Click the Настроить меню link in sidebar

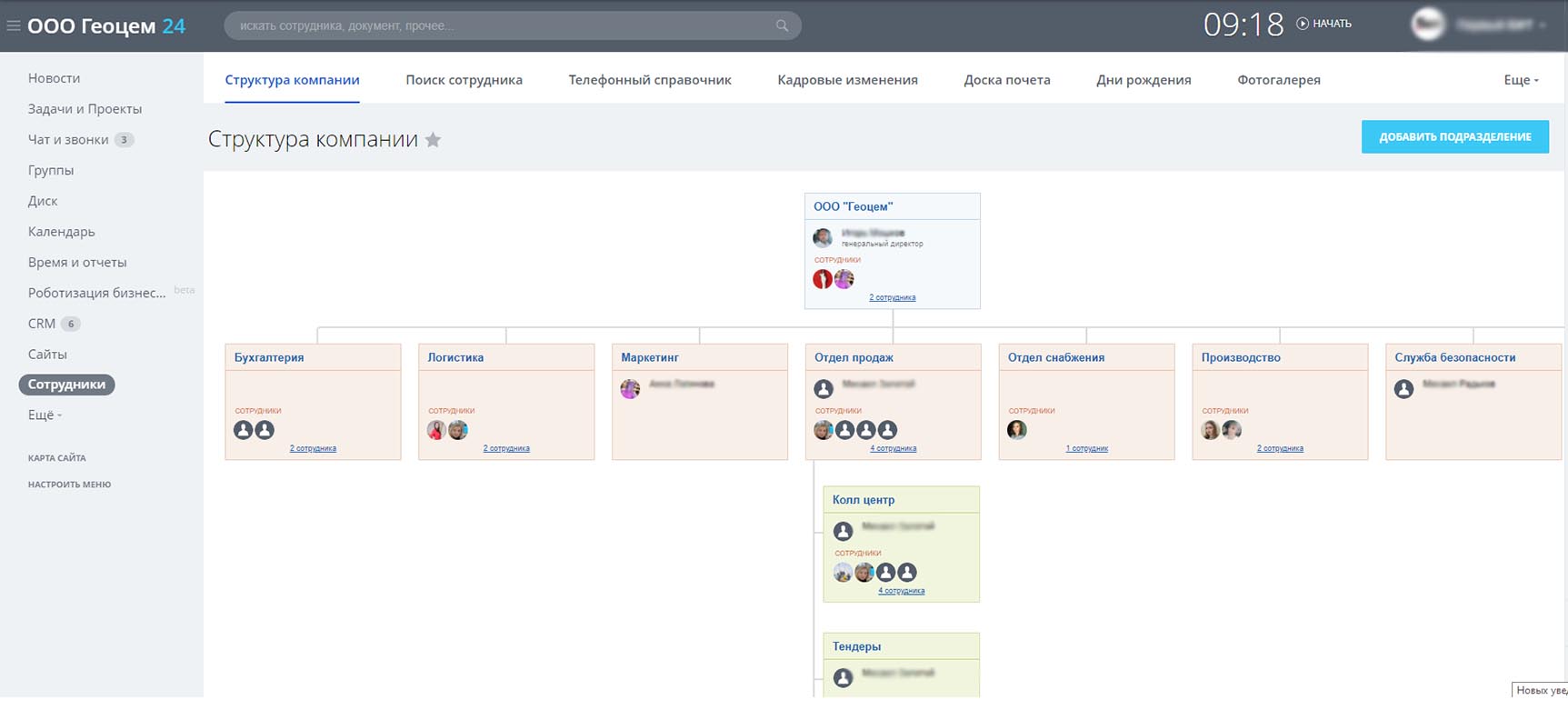69,485
